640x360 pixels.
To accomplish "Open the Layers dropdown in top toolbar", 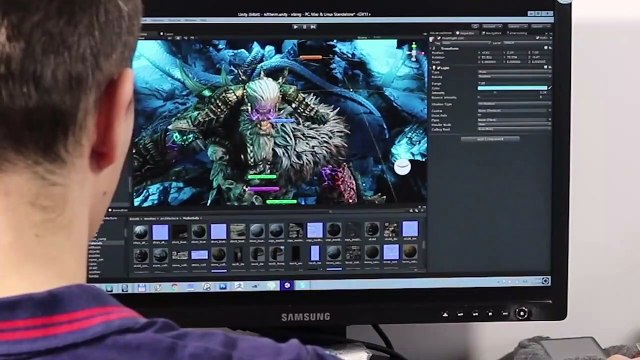I will 518,26.
